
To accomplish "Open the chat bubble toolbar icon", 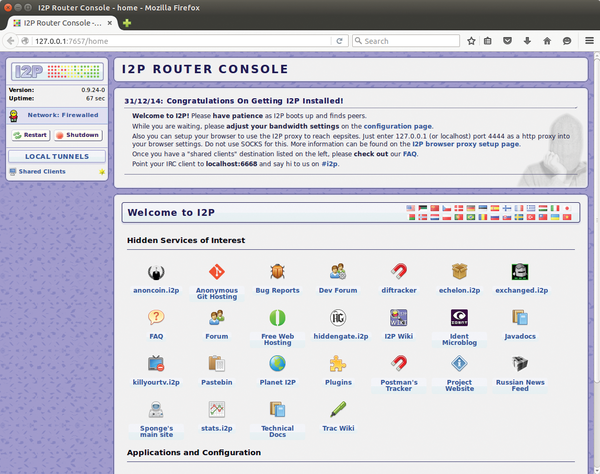I will click(x=567, y=41).
